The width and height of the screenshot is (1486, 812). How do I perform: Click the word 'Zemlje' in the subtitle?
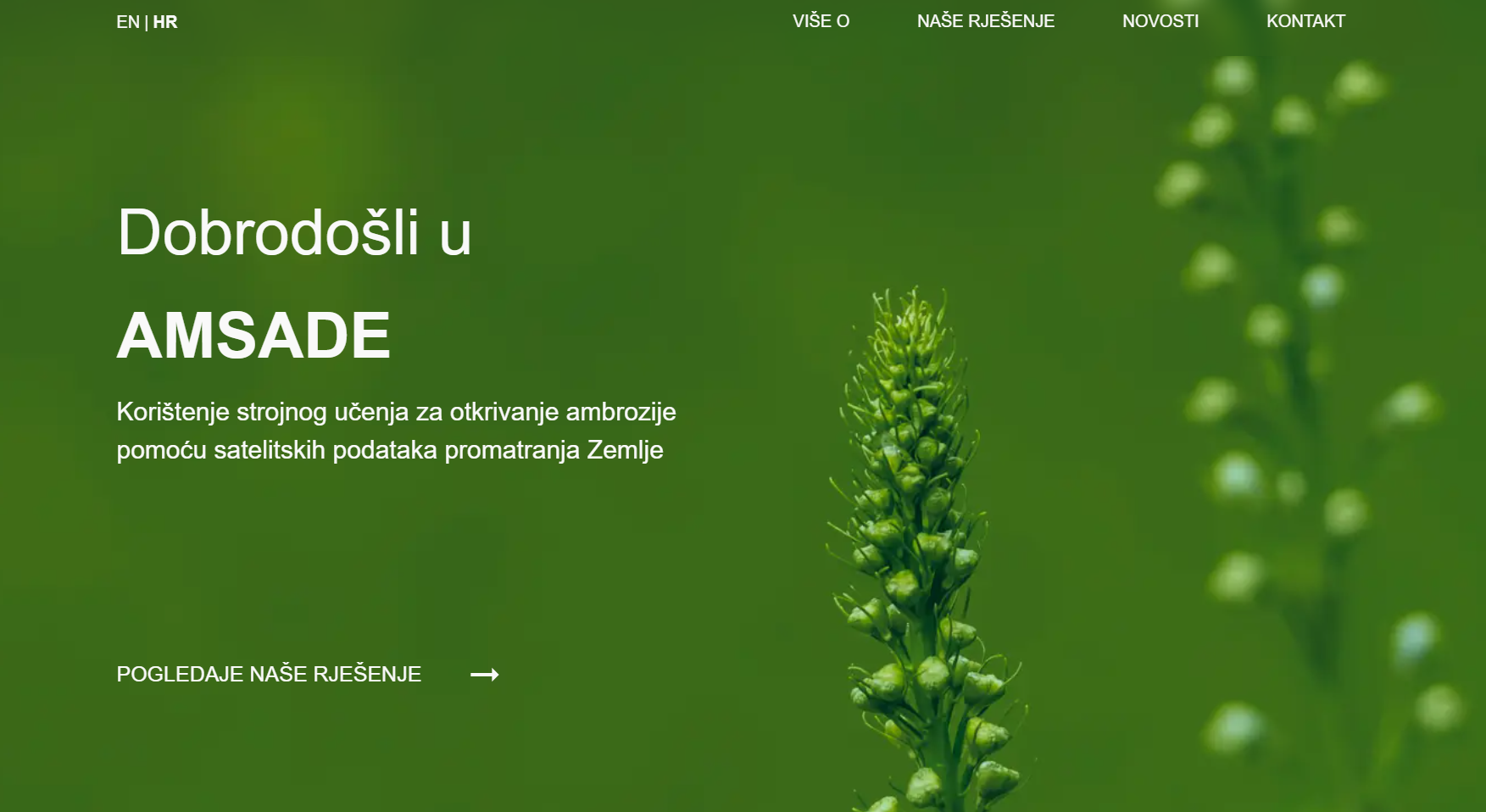[625, 450]
